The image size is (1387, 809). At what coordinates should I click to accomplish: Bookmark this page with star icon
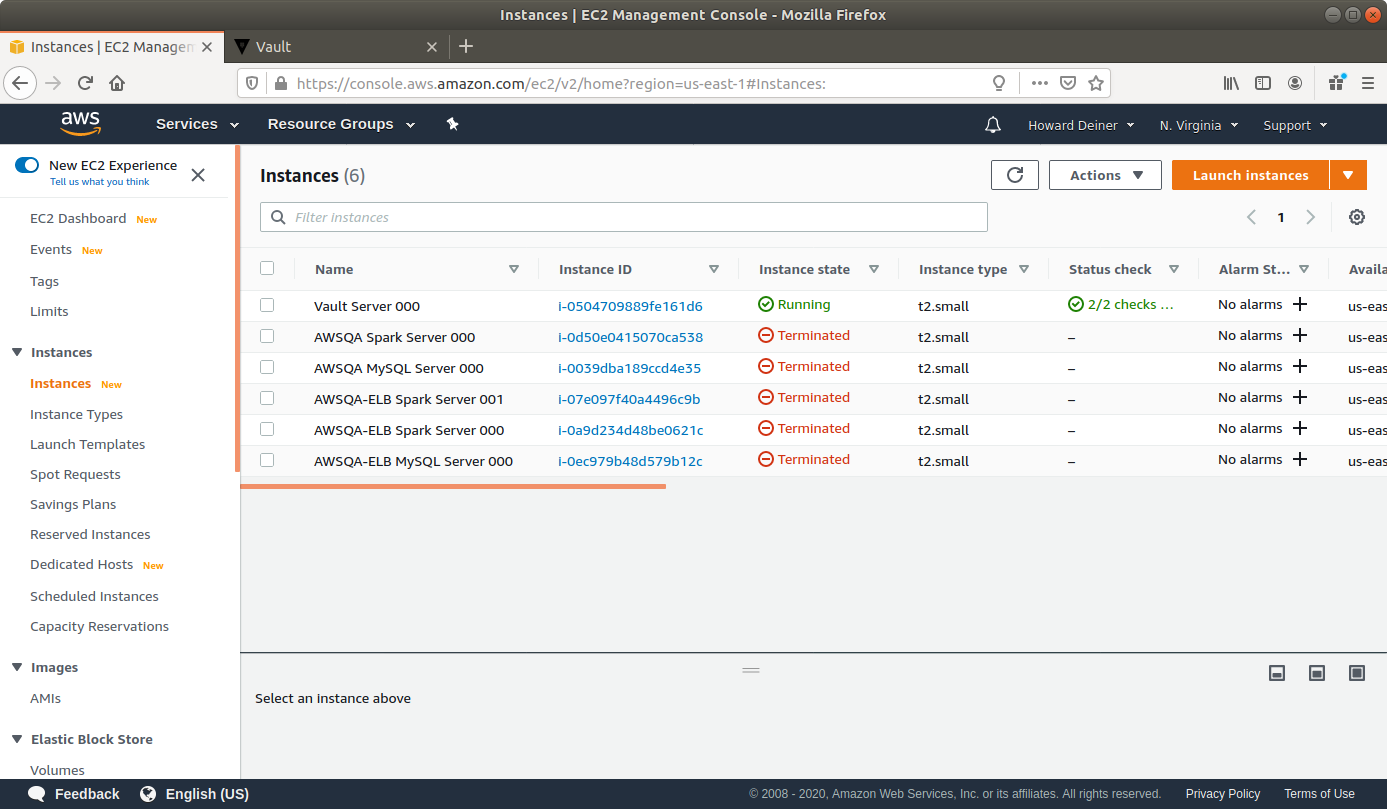[1096, 83]
